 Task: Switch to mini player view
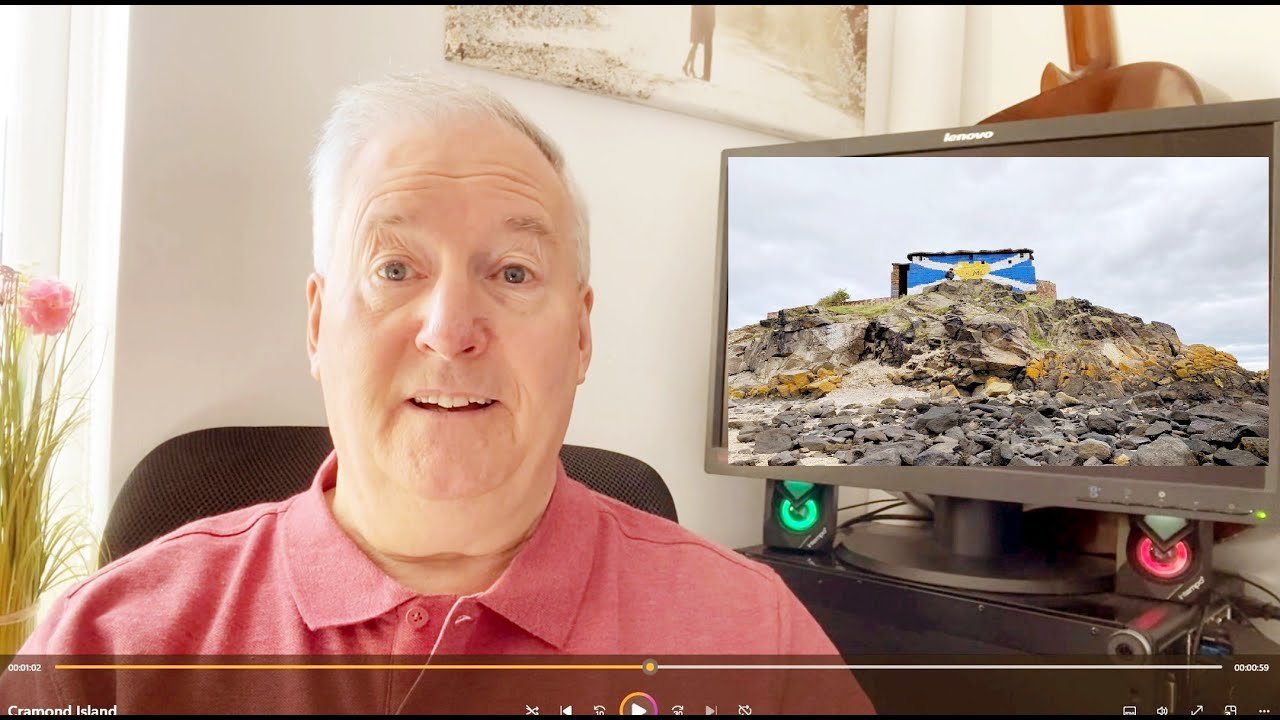click(x=1230, y=710)
